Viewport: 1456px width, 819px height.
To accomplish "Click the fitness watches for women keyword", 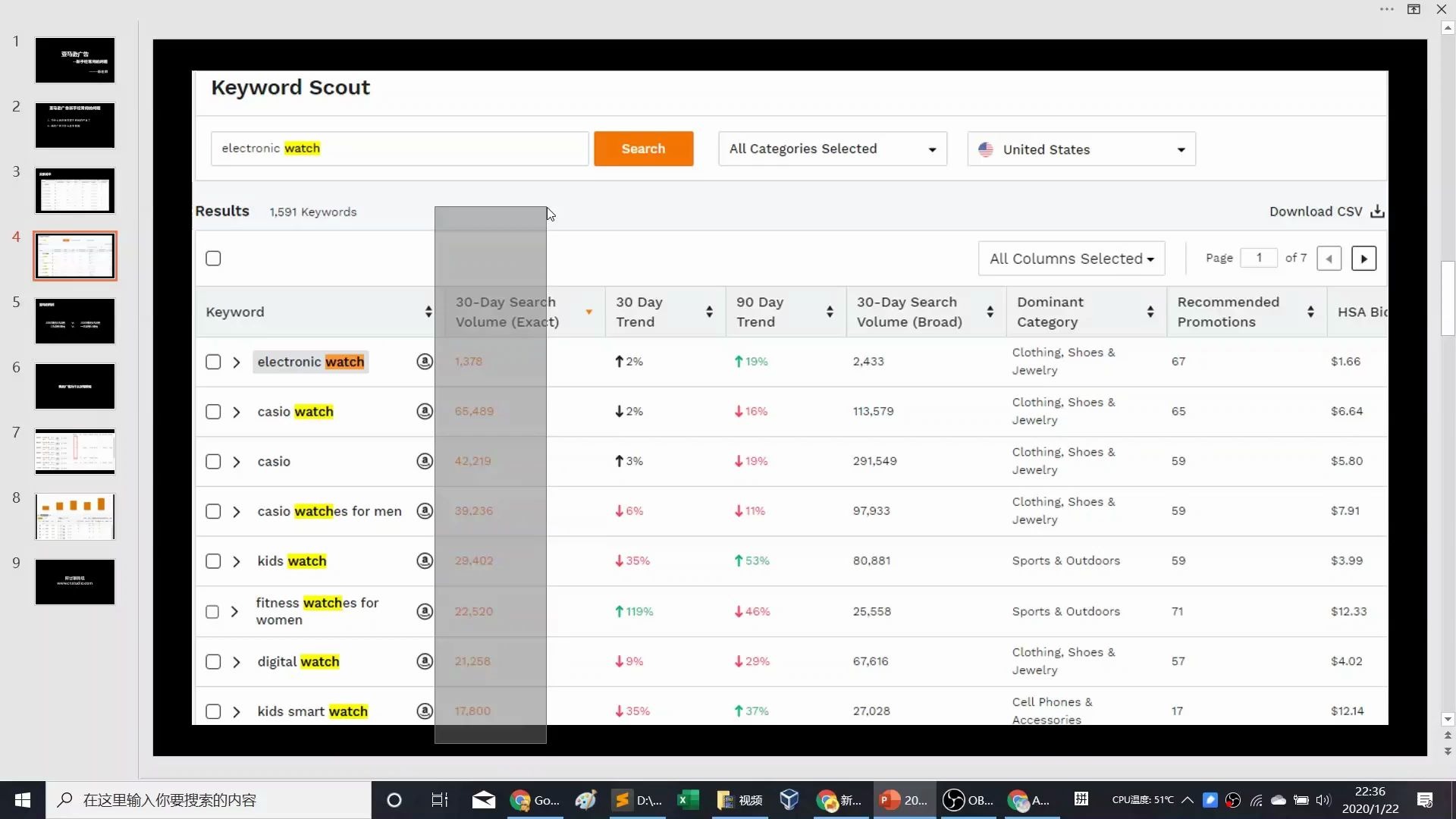I will [x=317, y=611].
